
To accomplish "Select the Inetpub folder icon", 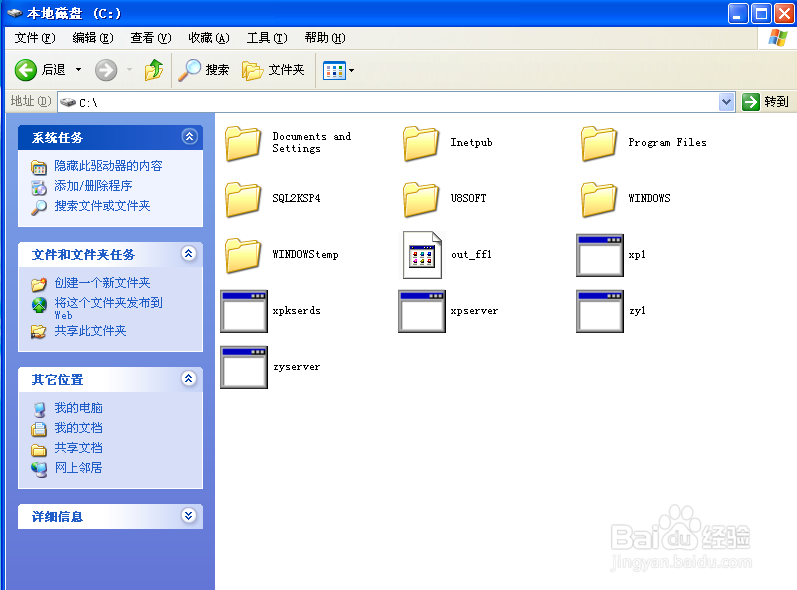I will click(x=421, y=143).
